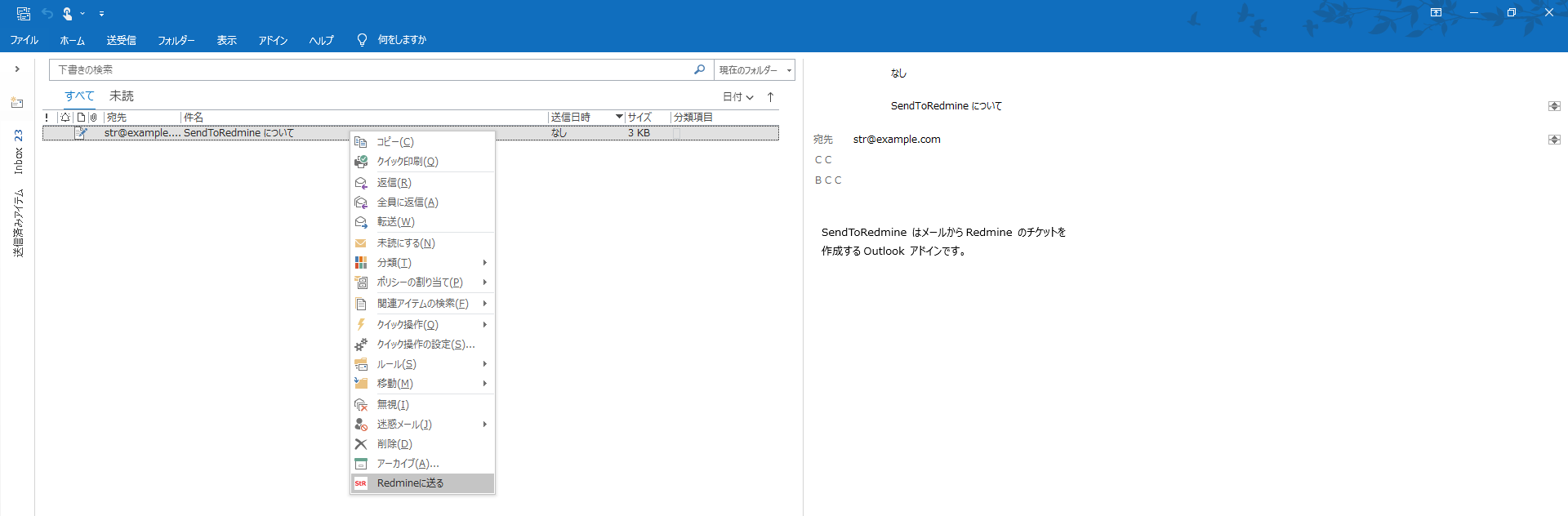Image resolution: width=1568 pixels, height=516 pixels.
Task: Sort by 件名 column header
Action: 363,118
